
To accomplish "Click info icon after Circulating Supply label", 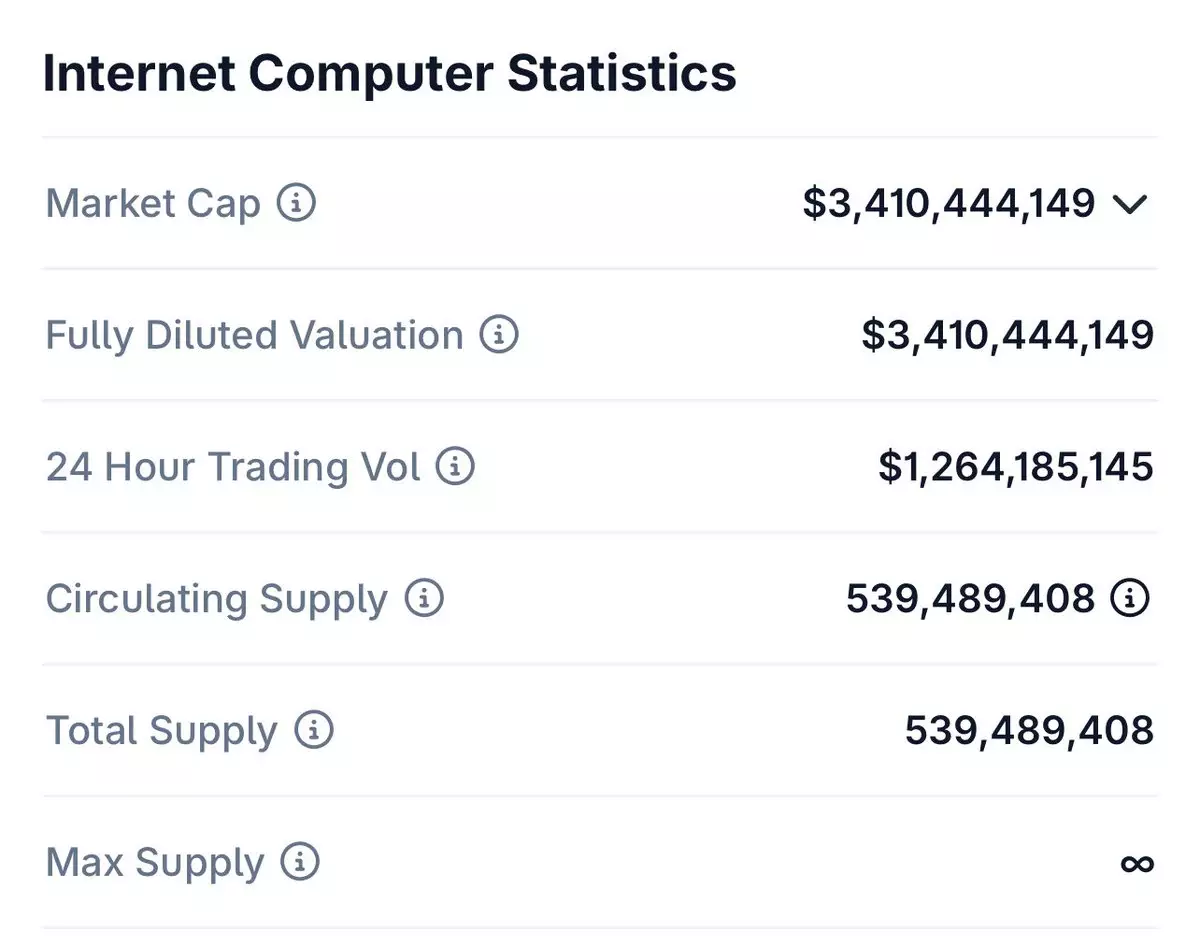I will pyautogui.click(x=424, y=599).
